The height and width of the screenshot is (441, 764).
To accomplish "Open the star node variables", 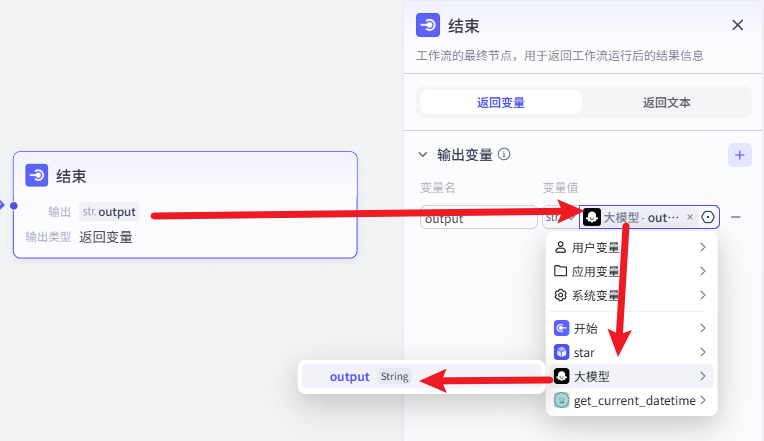I will click(x=631, y=352).
